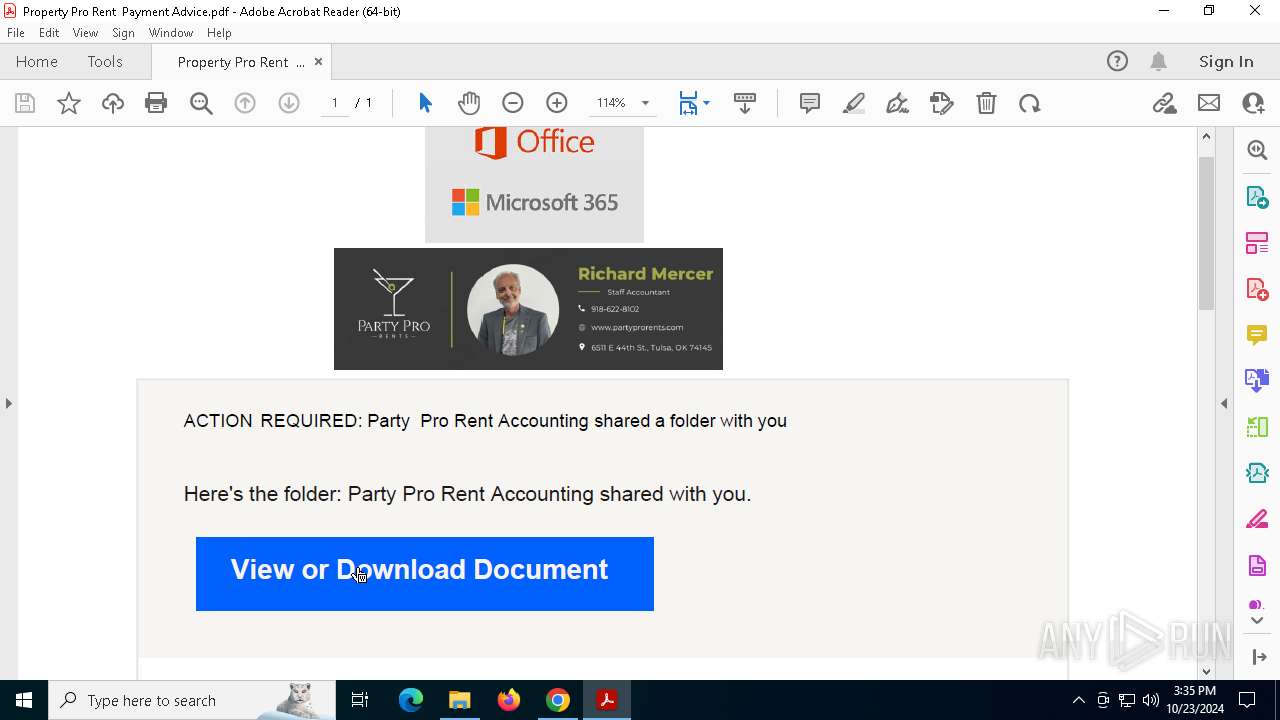Click the scrollbar down arrow
1280x720 pixels.
click(1206, 670)
